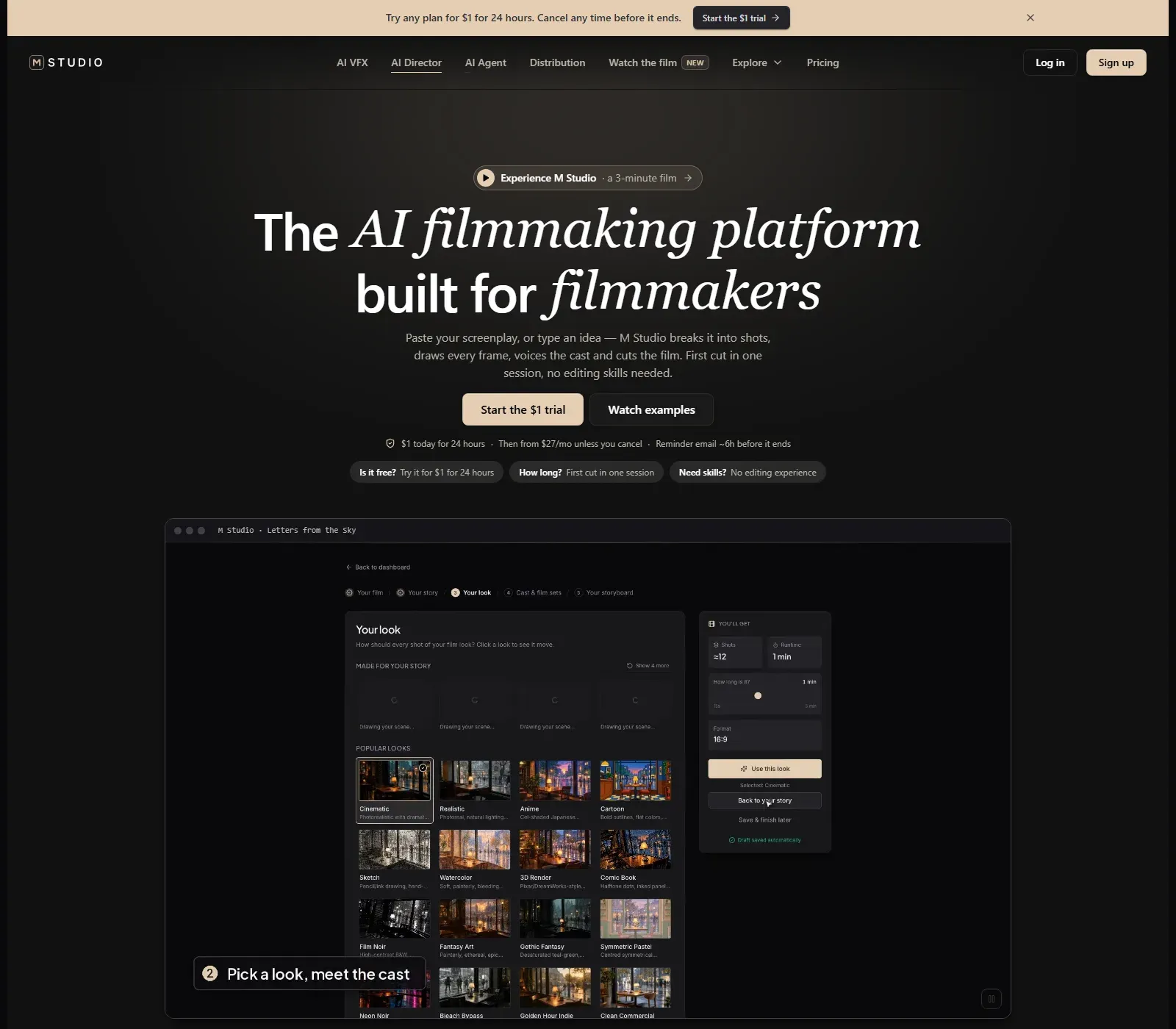Click Start the $1 trial in banner
Viewport: 1176px width, 1029px height.
point(741,18)
